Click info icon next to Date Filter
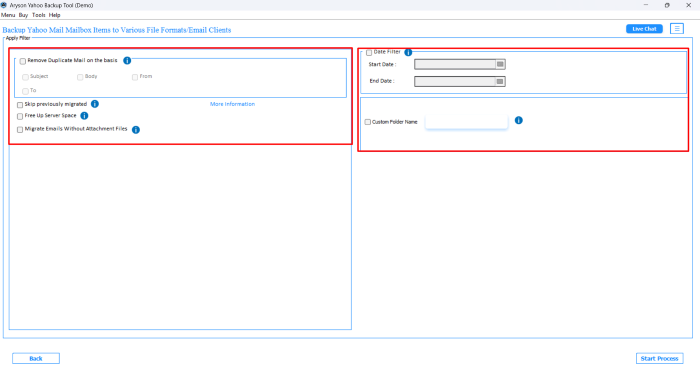The width and height of the screenshot is (700, 372). point(408,52)
